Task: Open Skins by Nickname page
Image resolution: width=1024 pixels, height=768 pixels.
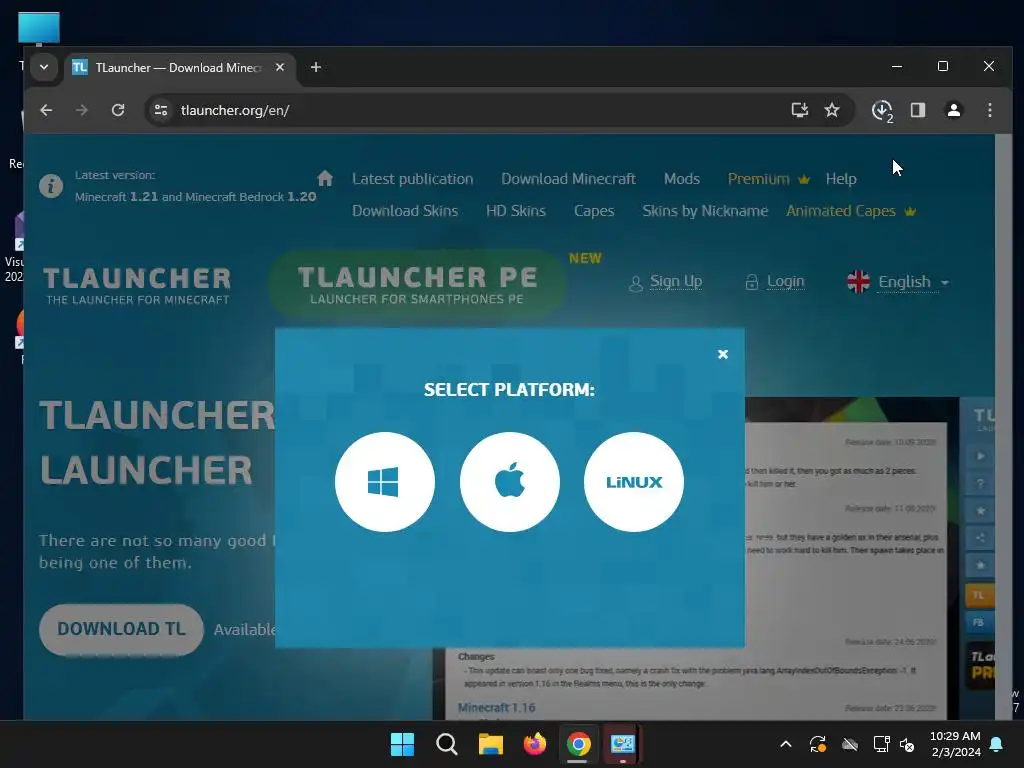Action: (705, 211)
